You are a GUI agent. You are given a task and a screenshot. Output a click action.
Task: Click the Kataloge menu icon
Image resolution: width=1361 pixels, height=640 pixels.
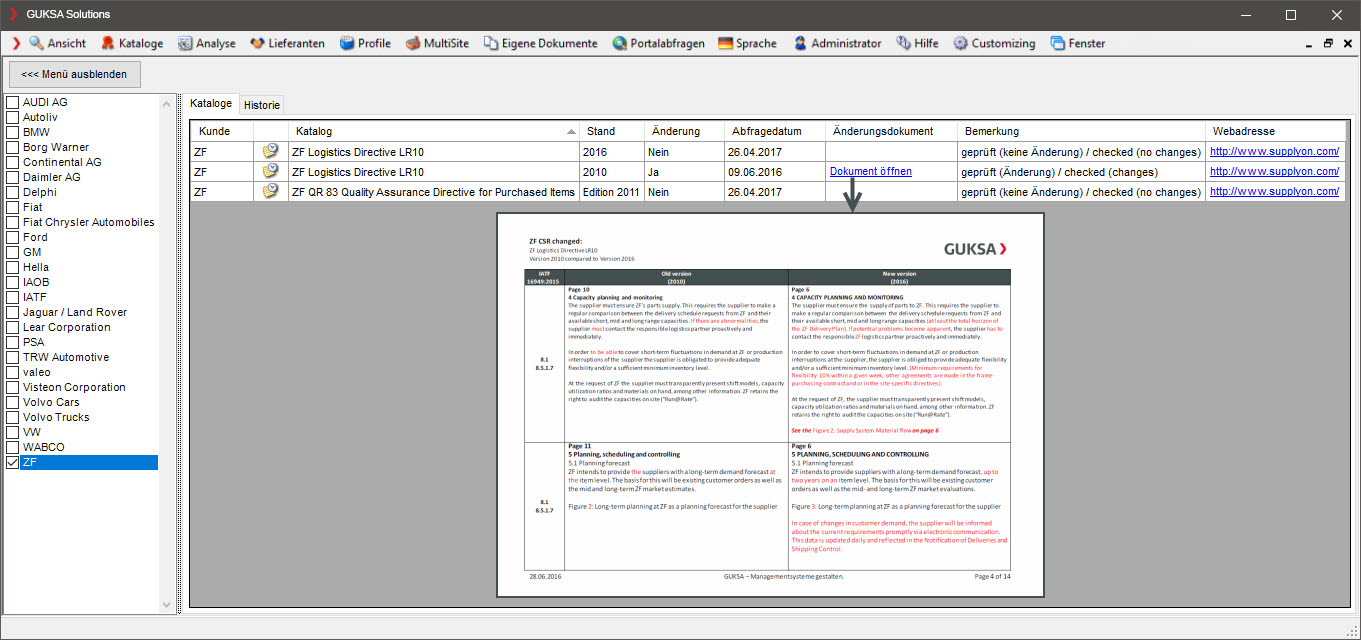tap(108, 43)
